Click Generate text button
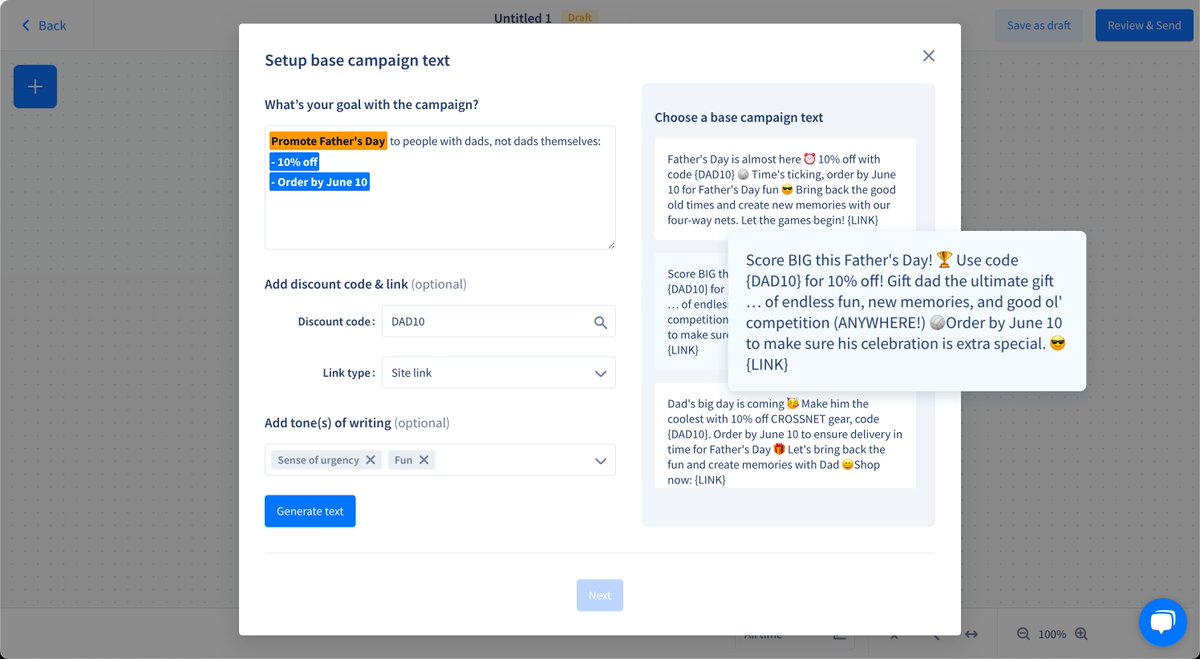This screenshot has width=1200, height=659. click(x=310, y=511)
